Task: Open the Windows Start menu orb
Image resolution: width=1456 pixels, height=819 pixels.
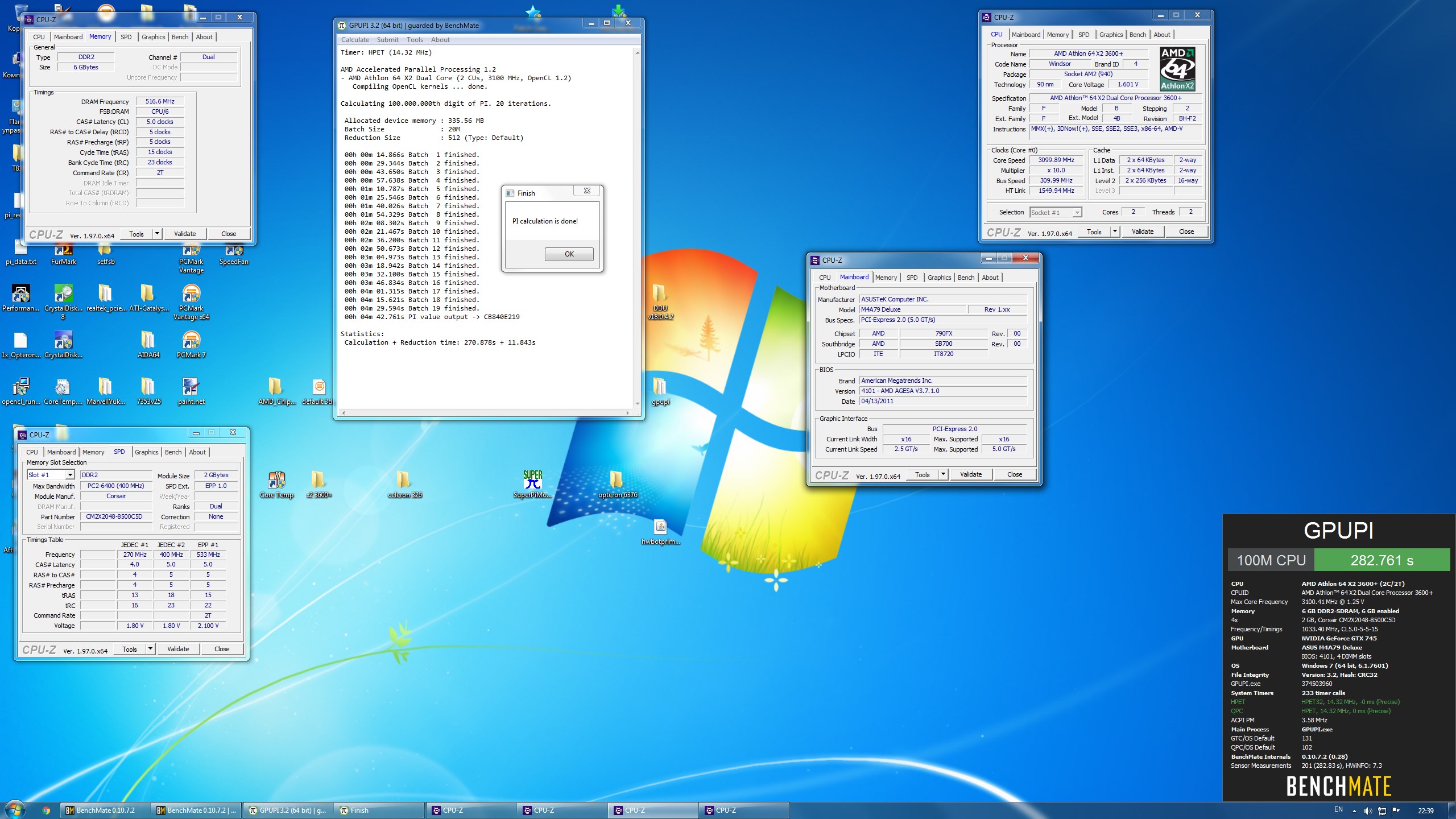Action: point(15,810)
